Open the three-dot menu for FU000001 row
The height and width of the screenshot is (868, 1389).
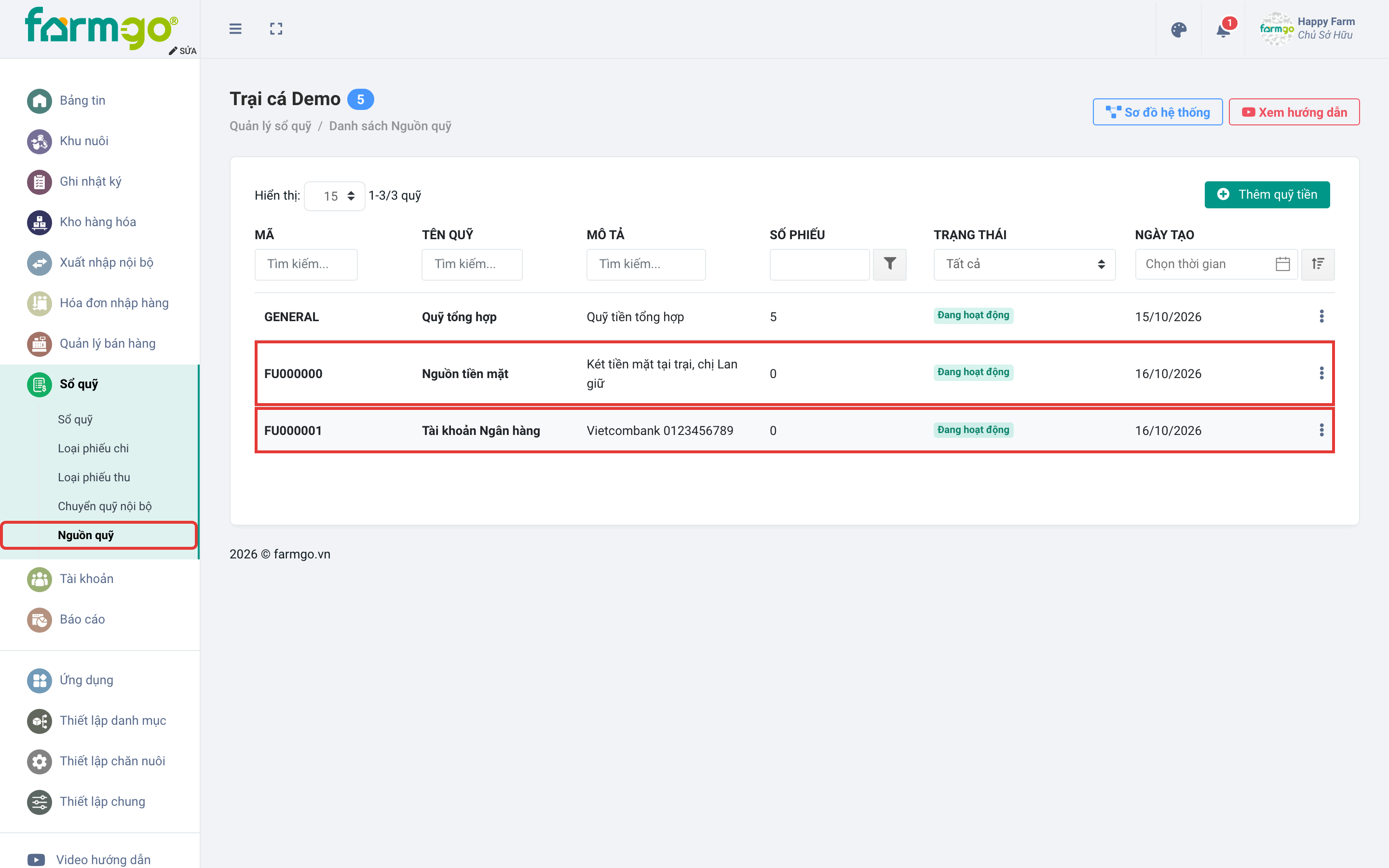pos(1321,430)
